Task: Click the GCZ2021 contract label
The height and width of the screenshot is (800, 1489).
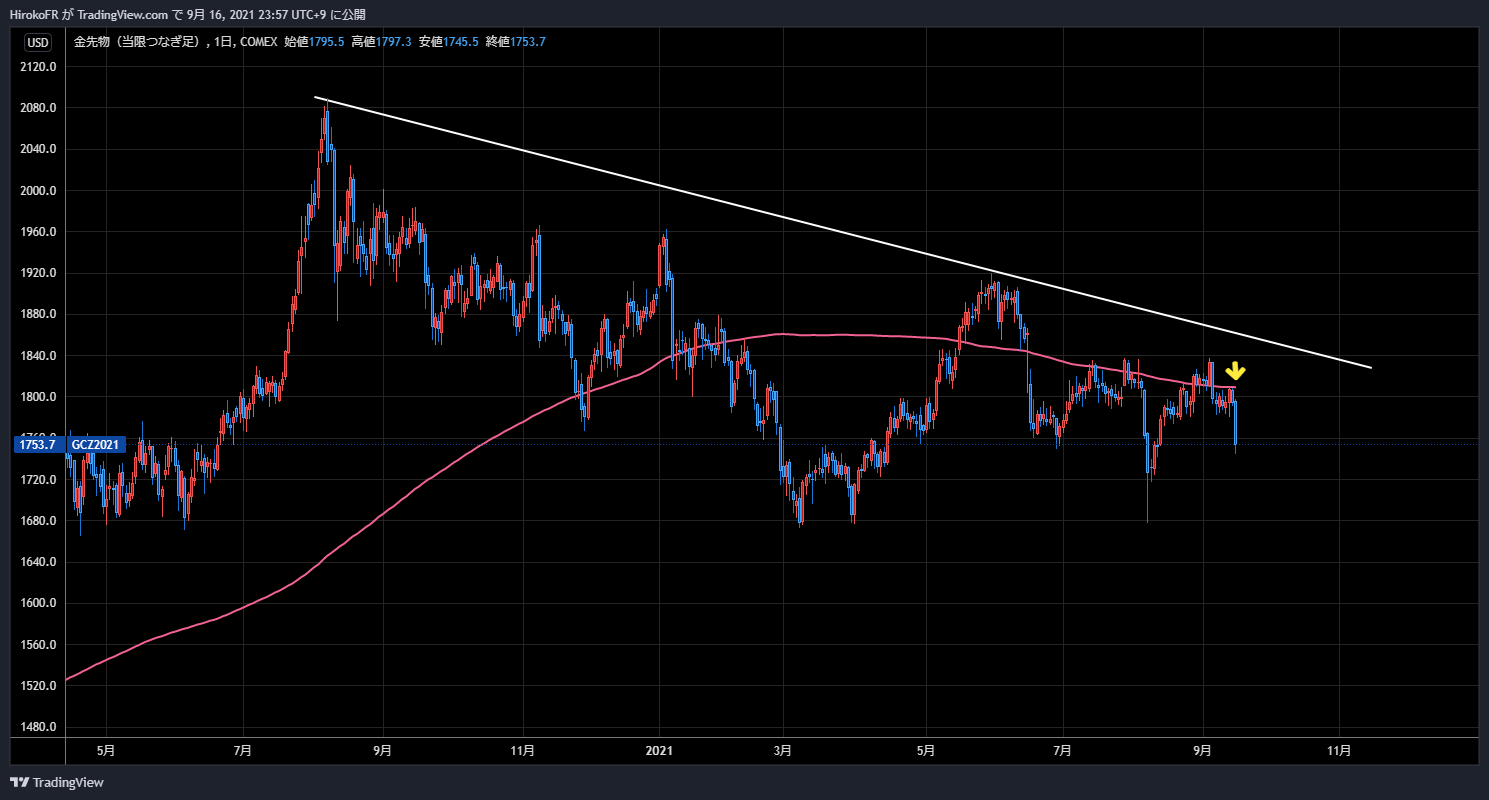Action: click(x=96, y=445)
